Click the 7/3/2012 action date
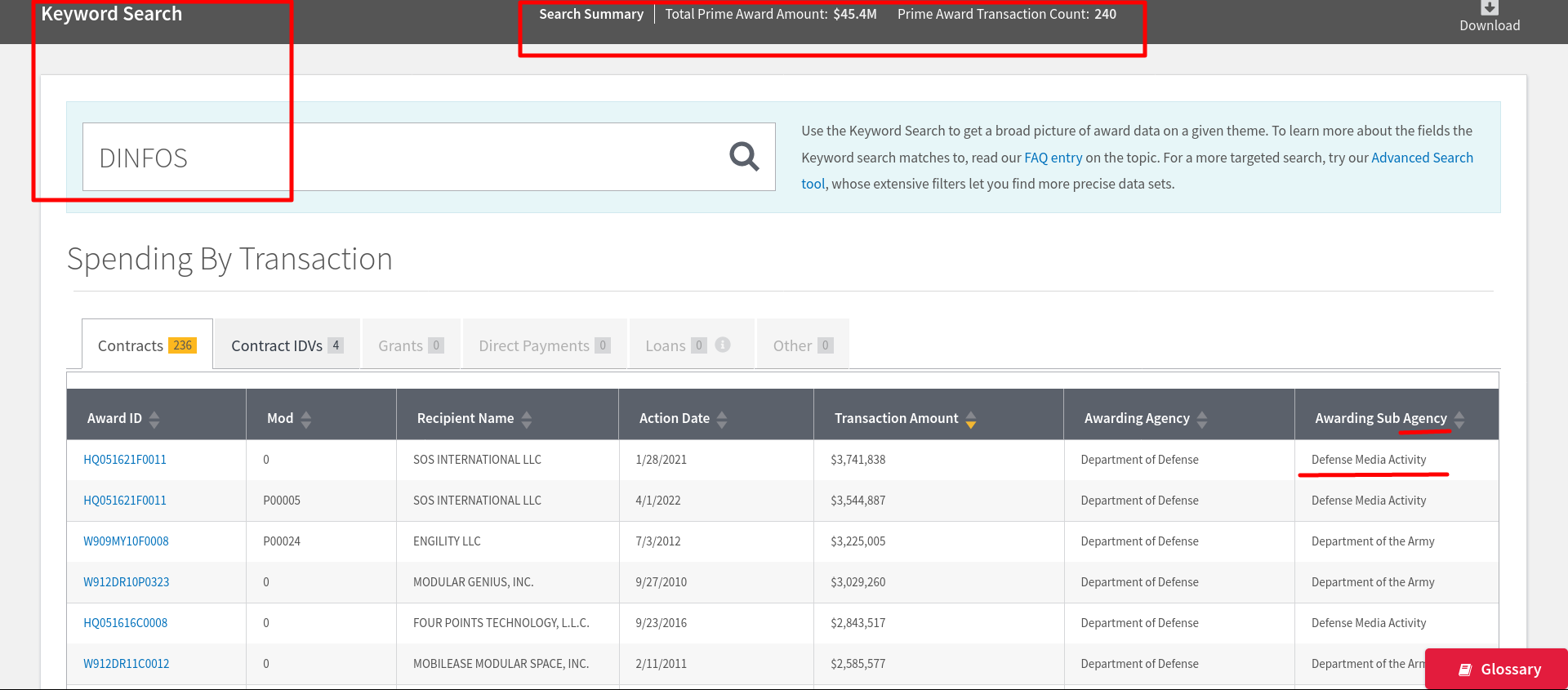The image size is (1568, 690). [657, 541]
